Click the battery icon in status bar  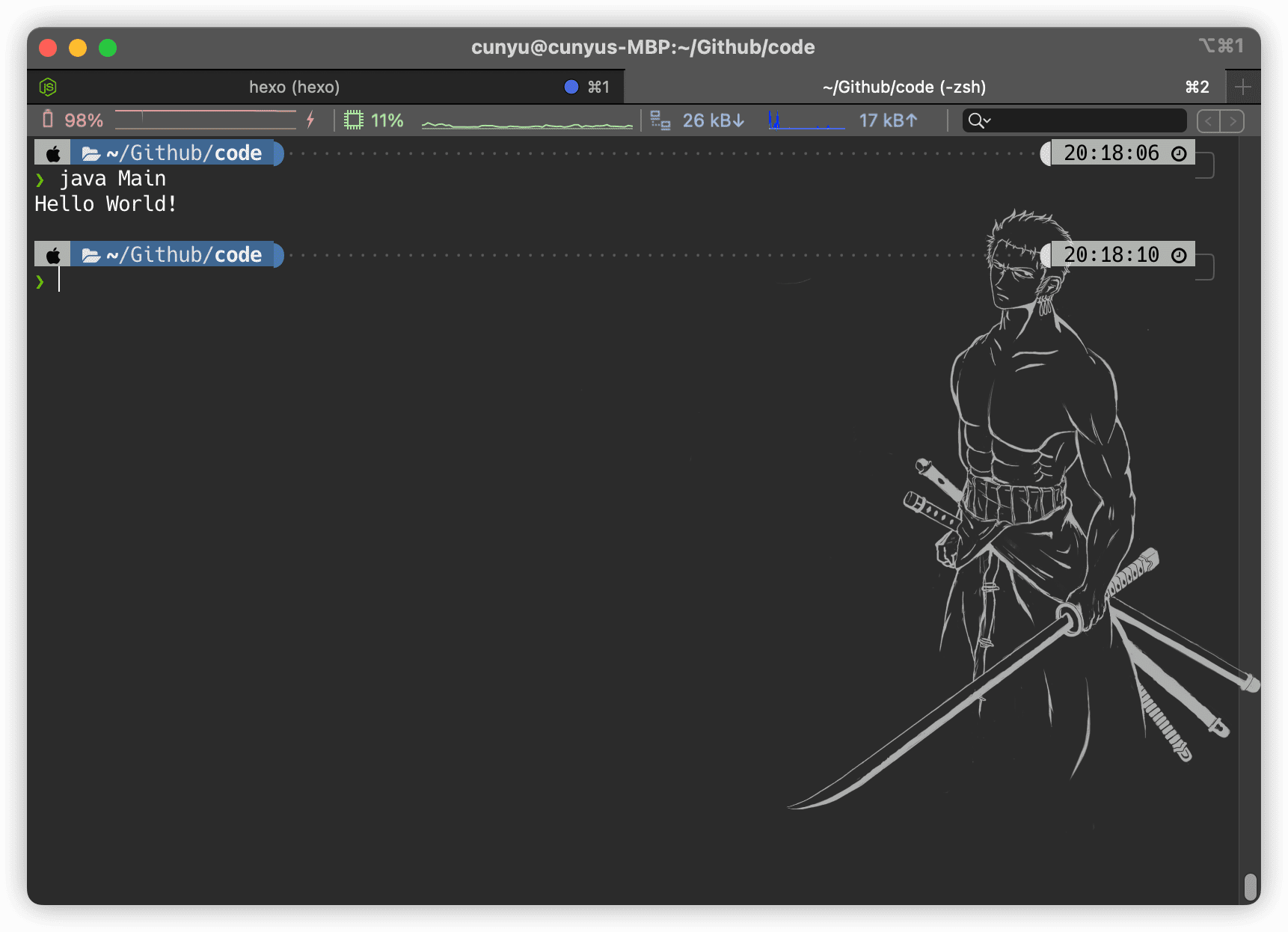pos(48,120)
